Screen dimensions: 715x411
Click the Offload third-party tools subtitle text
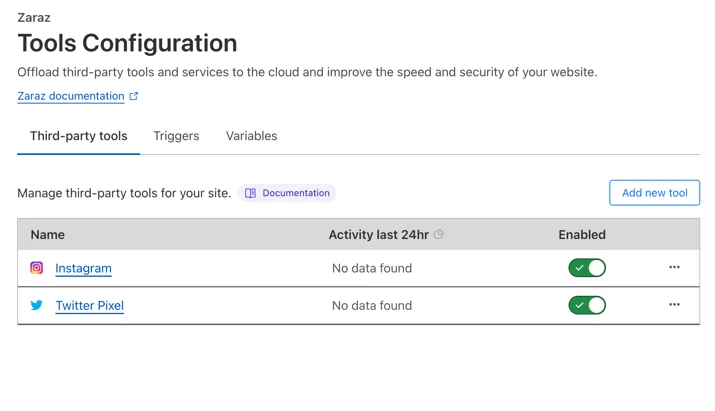pyautogui.click(x=307, y=72)
